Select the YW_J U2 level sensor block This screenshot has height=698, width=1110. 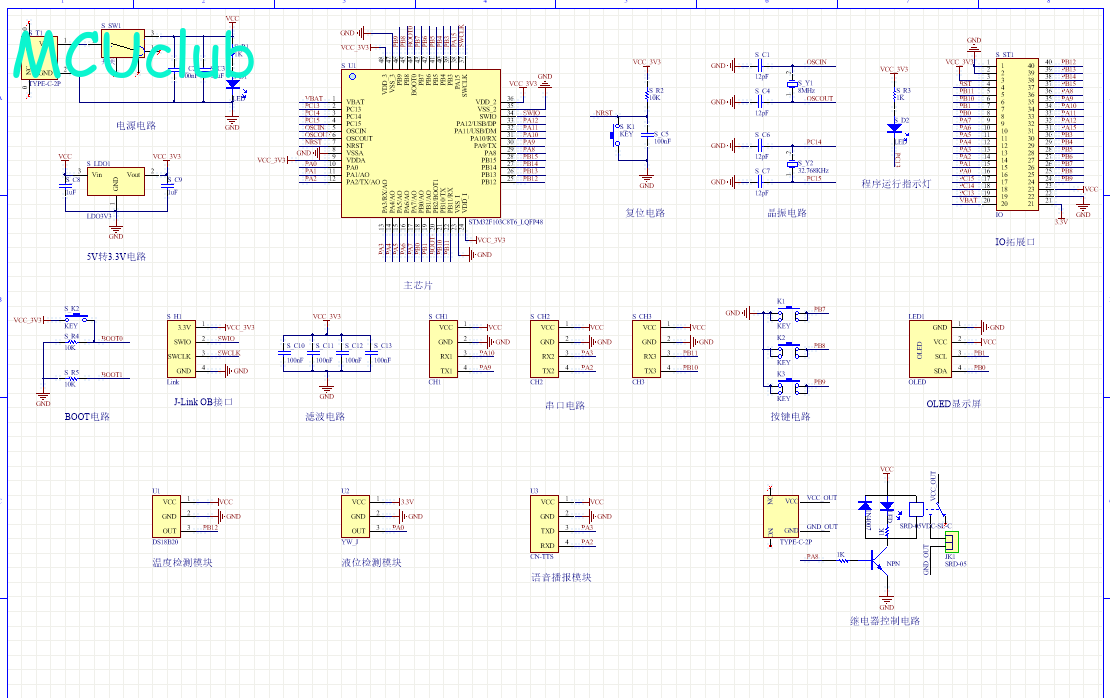[x=355, y=517]
